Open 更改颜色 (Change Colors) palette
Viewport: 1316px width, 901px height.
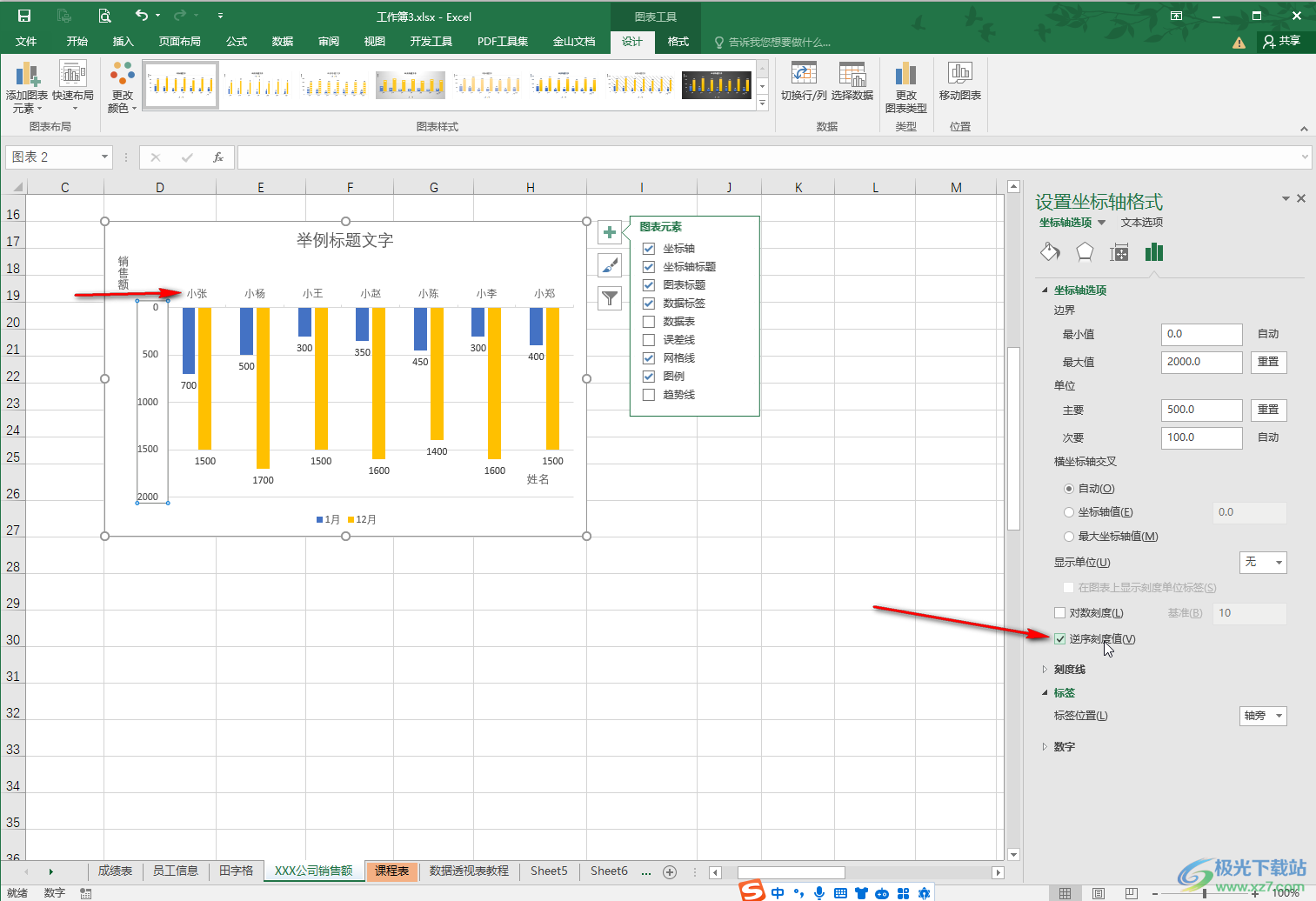pyautogui.click(x=123, y=88)
